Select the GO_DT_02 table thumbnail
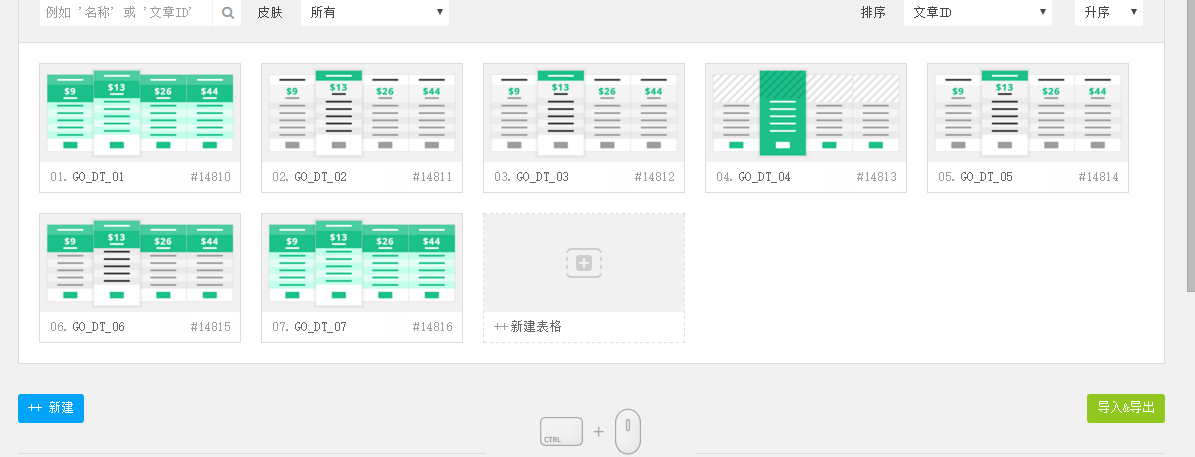 (x=362, y=113)
